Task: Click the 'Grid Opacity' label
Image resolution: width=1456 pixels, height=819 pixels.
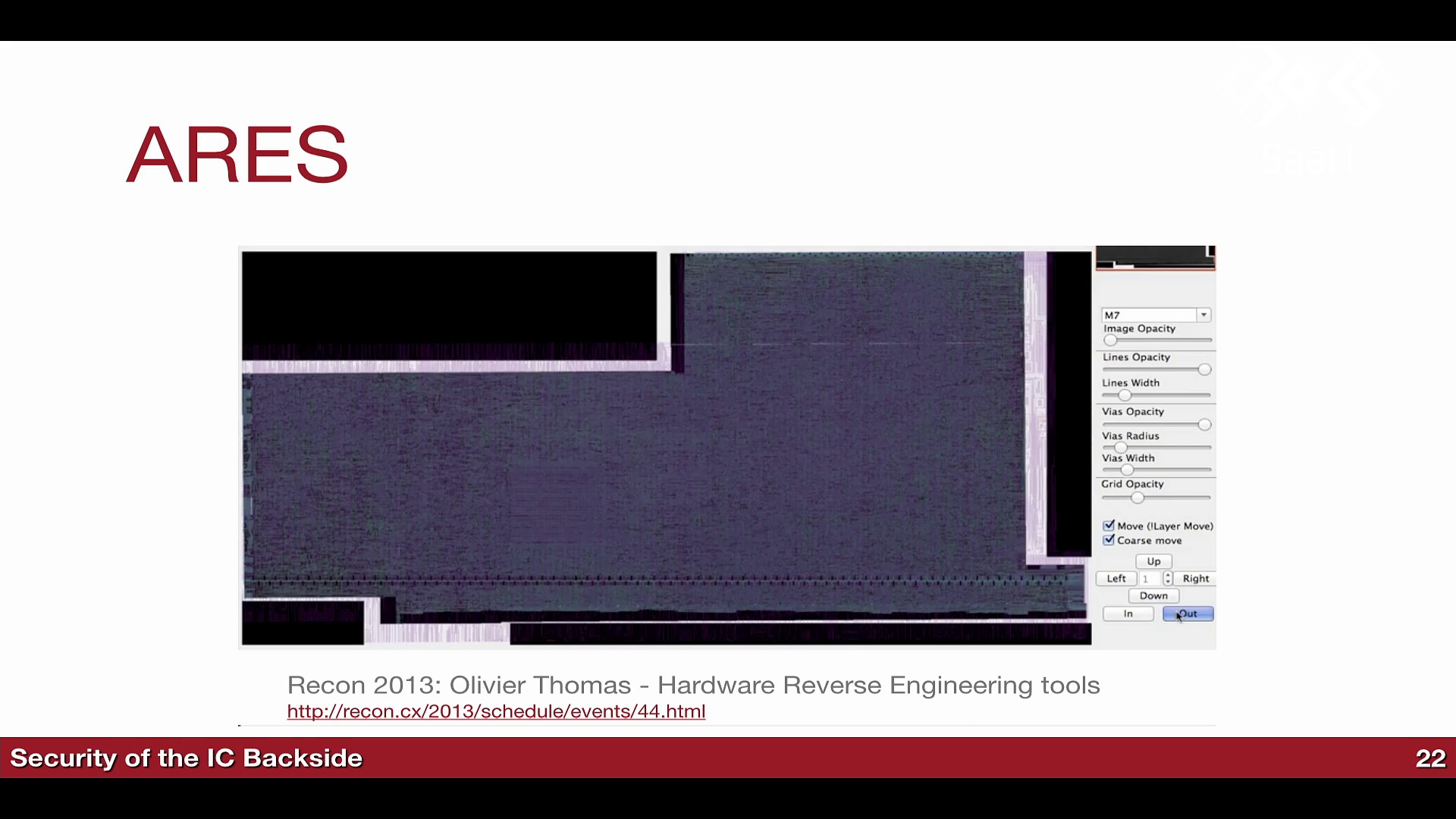Action: tap(1132, 484)
